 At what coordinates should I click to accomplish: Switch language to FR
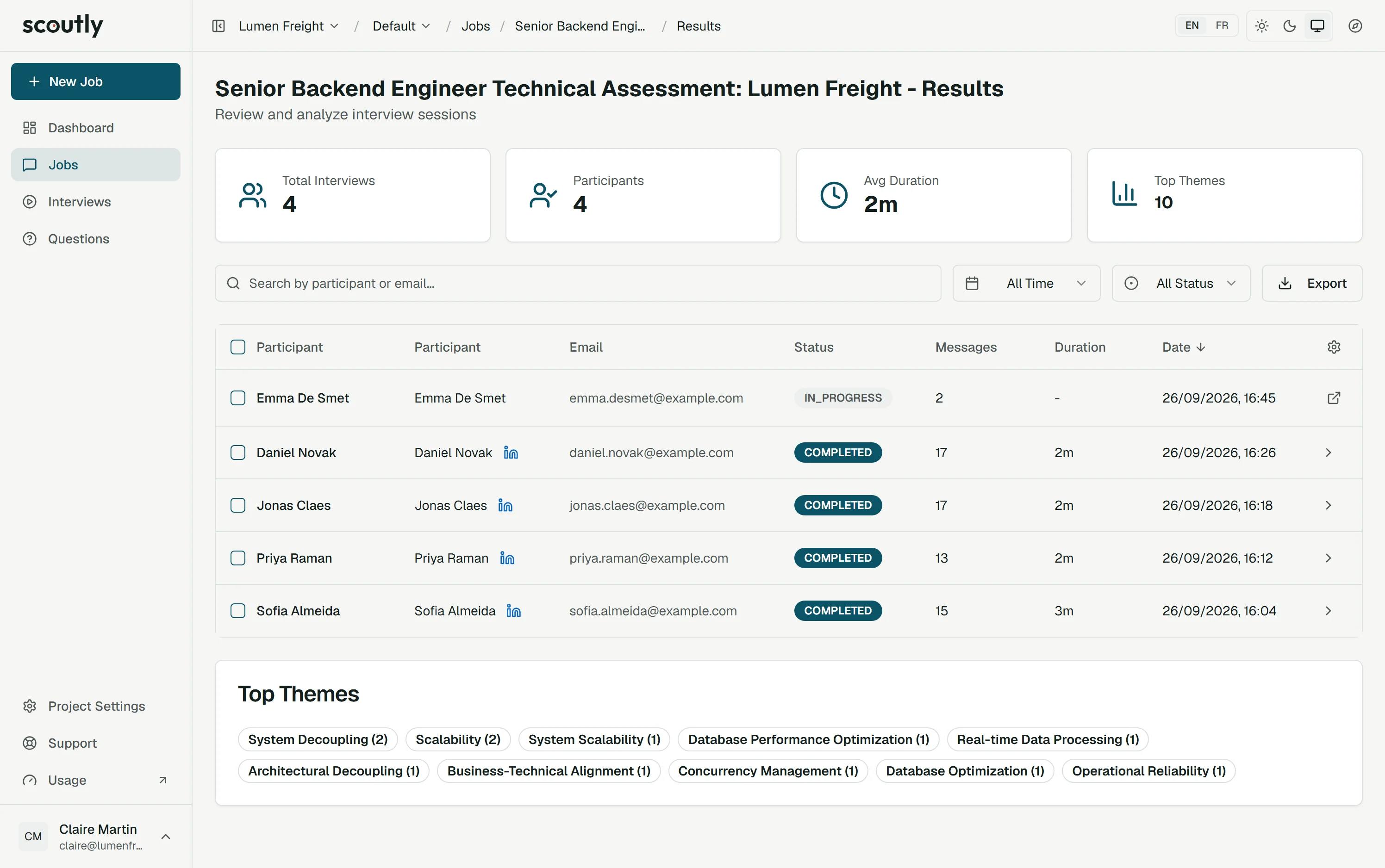pyautogui.click(x=1222, y=26)
